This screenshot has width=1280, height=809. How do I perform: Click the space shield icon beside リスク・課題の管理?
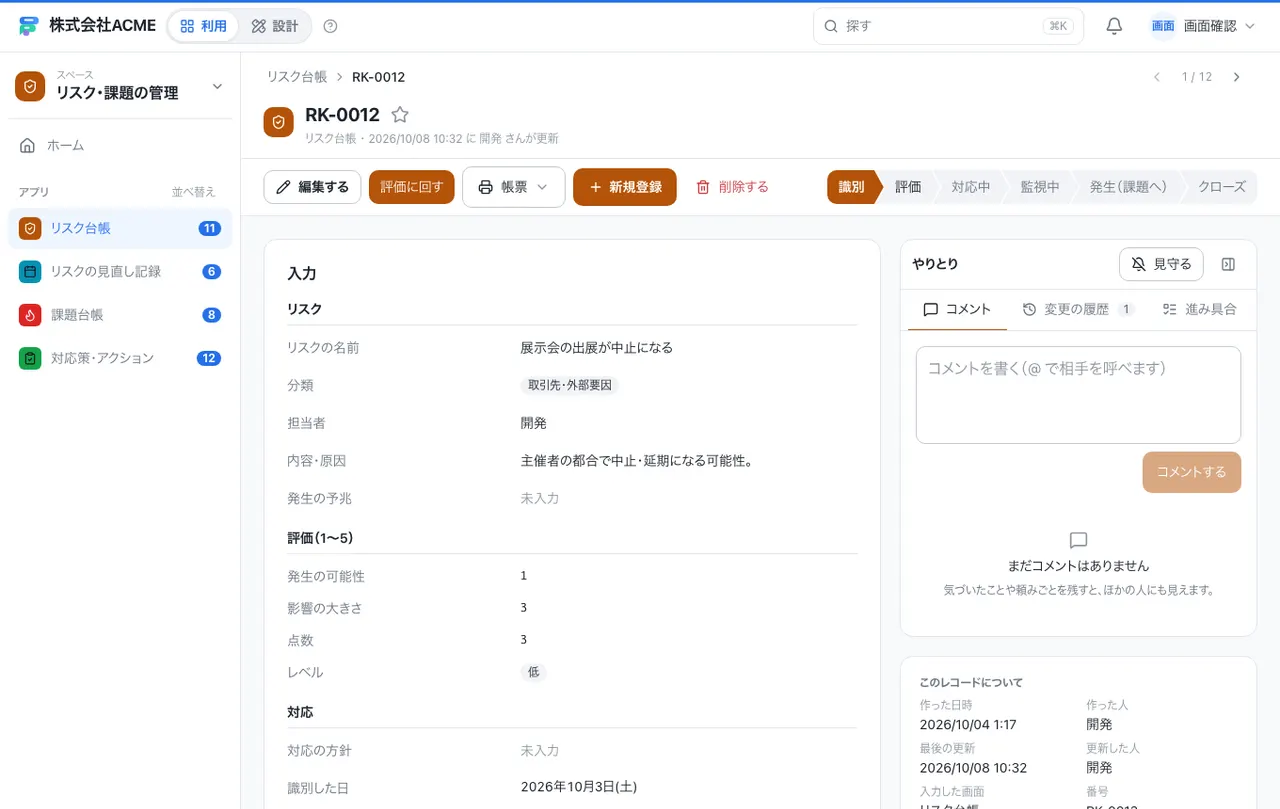pos(30,86)
